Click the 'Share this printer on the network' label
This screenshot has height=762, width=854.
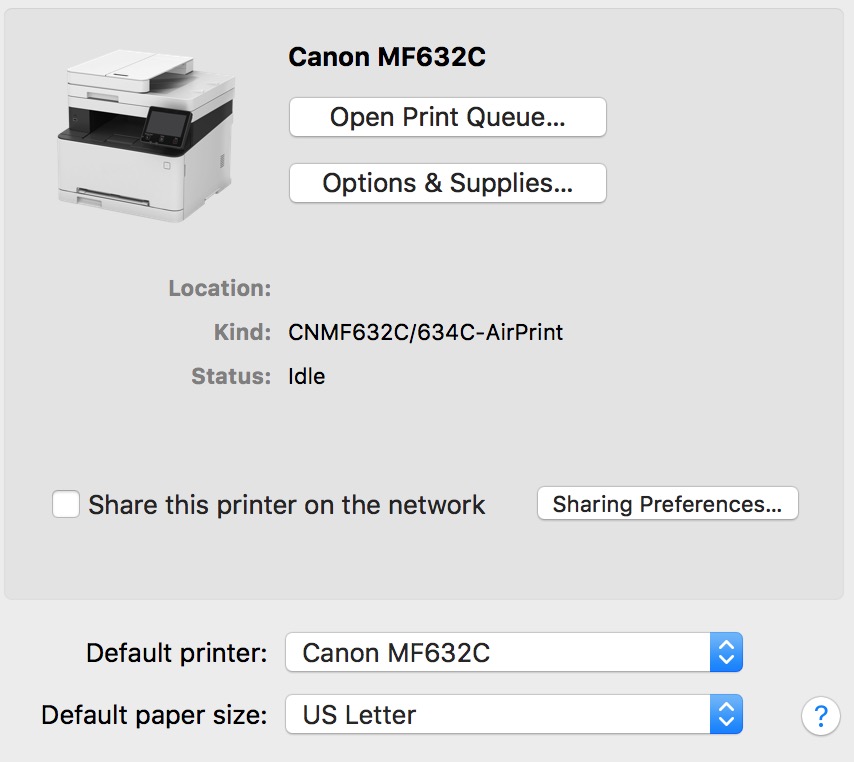point(286,505)
